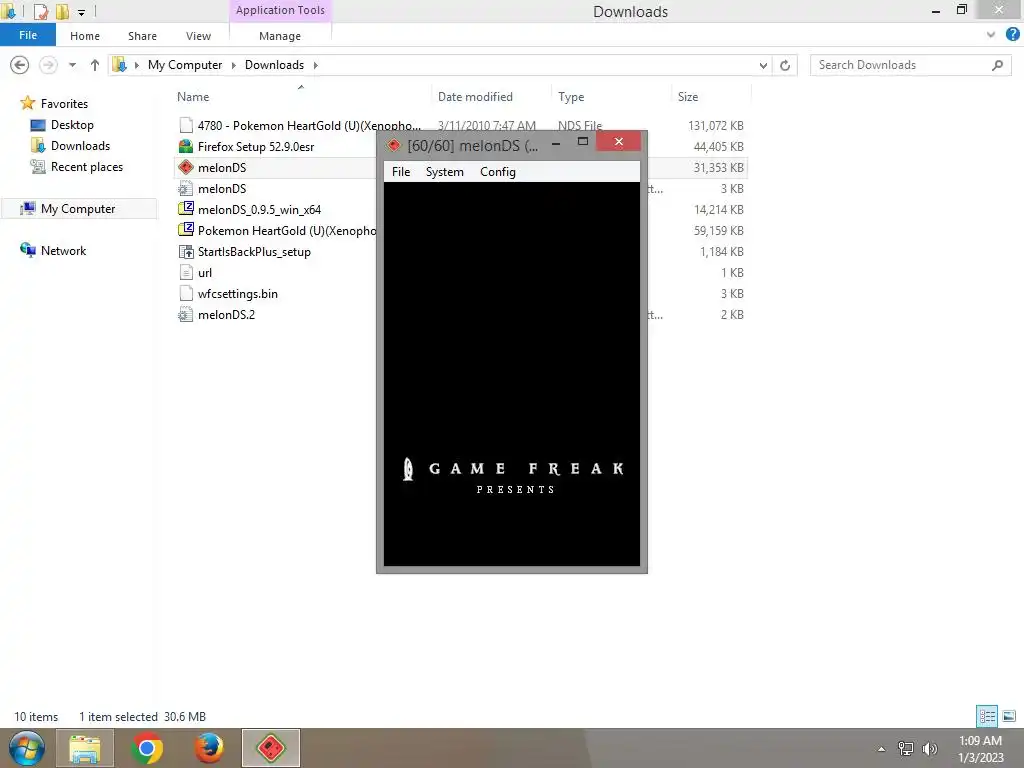Select the 4780 Pokemon HeartGold NDS file icon
Image resolution: width=1024 pixels, height=768 pixels.
tap(186, 125)
